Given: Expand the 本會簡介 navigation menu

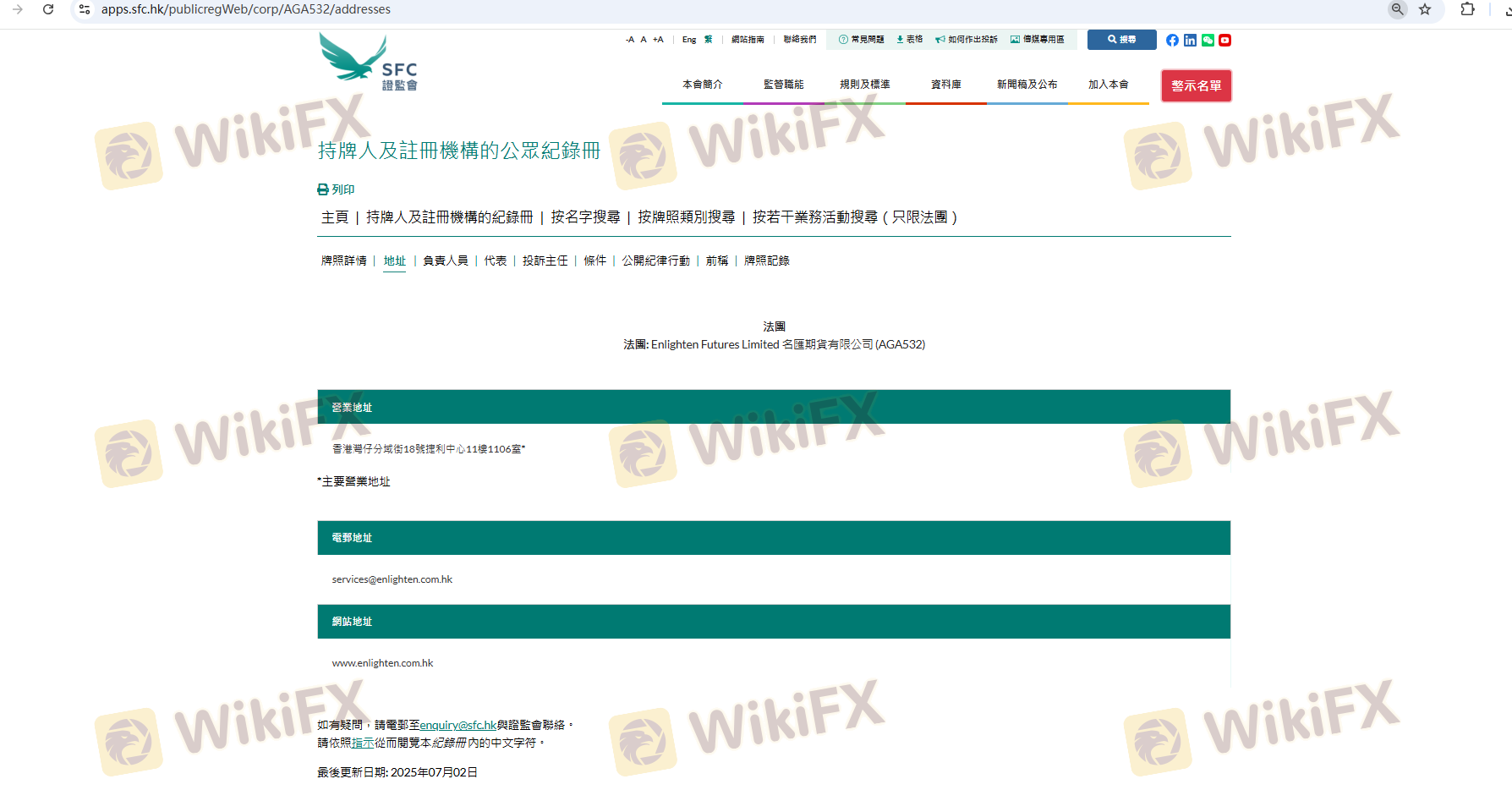Looking at the screenshot, I should (702, 85).
